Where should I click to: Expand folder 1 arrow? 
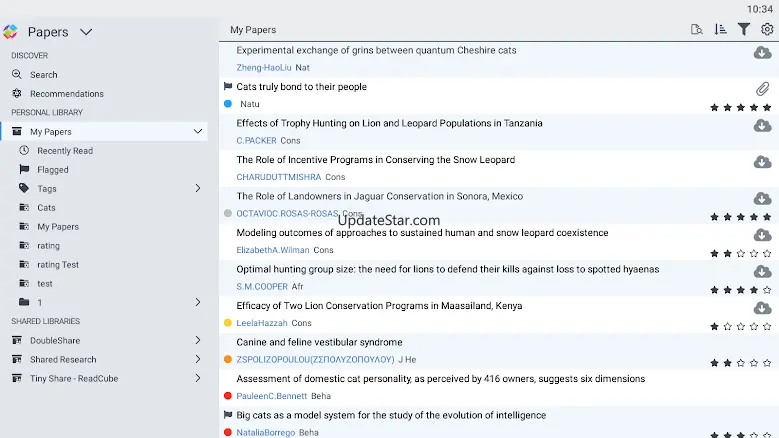(198, 302)
